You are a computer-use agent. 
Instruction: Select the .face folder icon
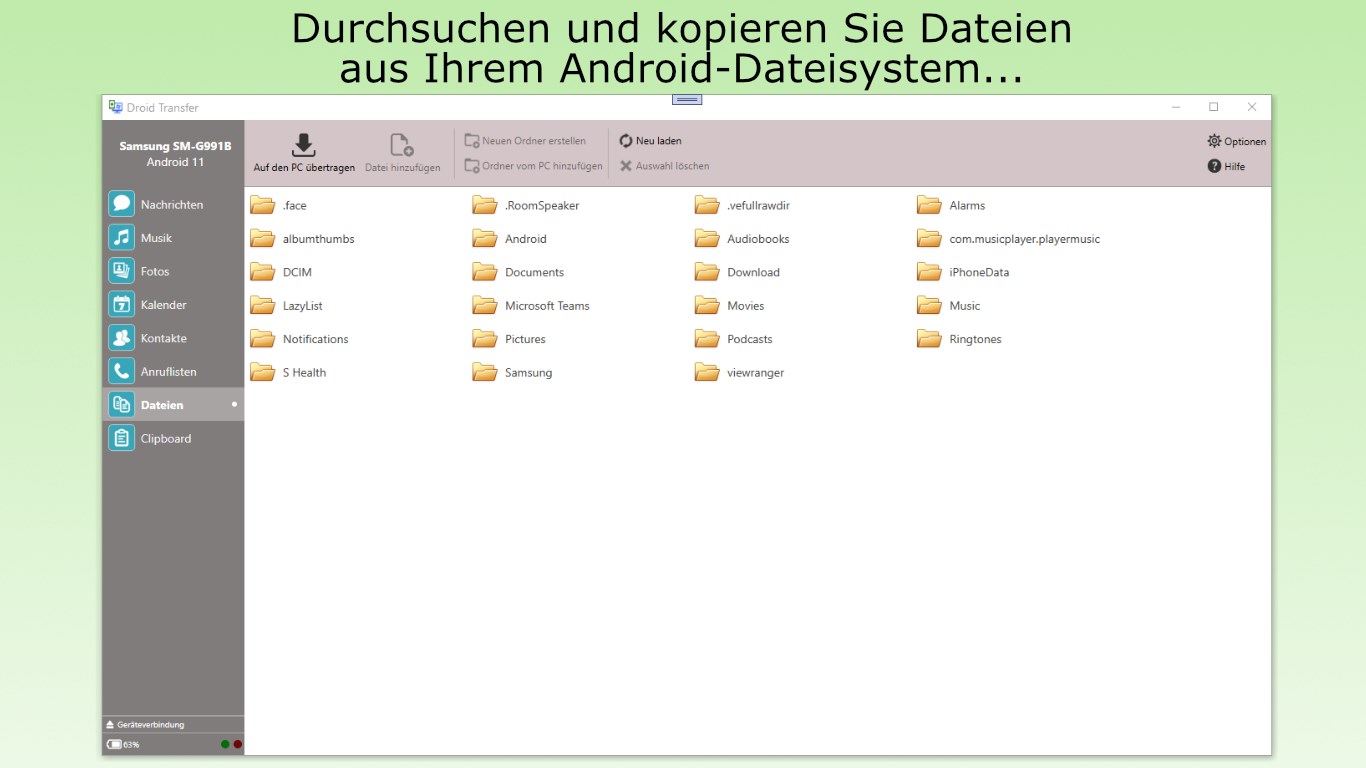click(263, 205)
